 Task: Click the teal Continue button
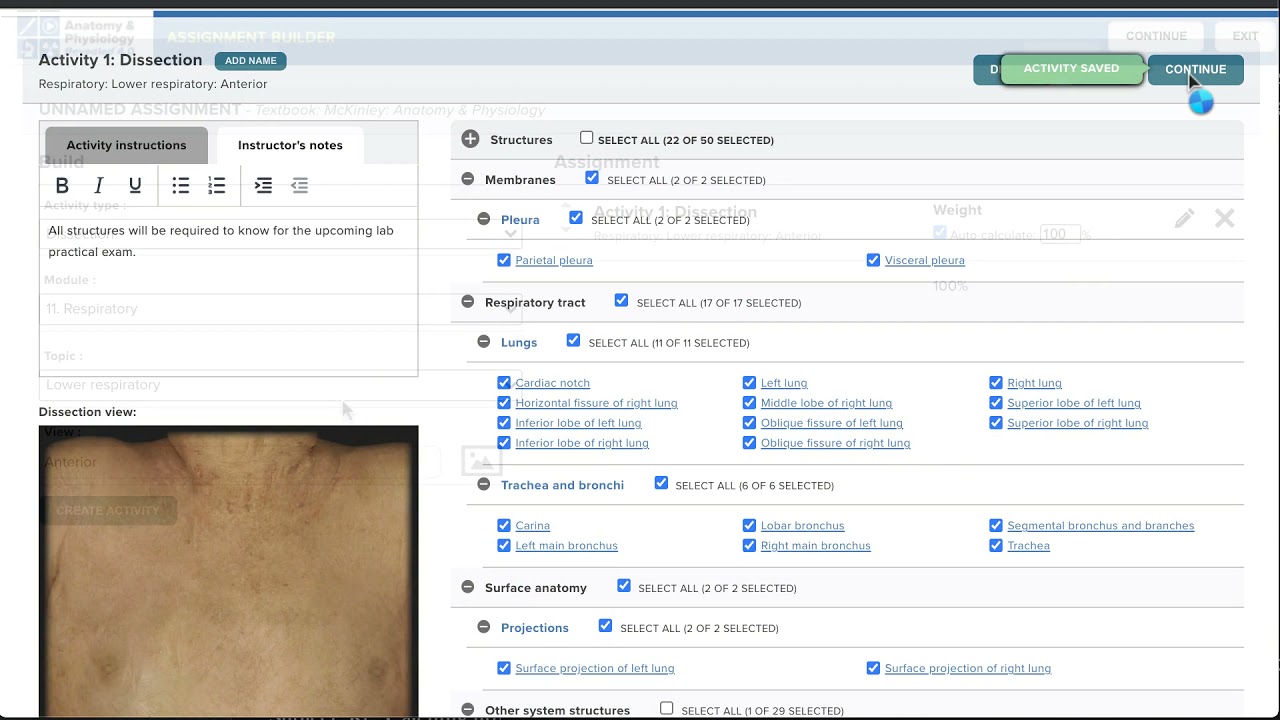(x=1196, y=69)
